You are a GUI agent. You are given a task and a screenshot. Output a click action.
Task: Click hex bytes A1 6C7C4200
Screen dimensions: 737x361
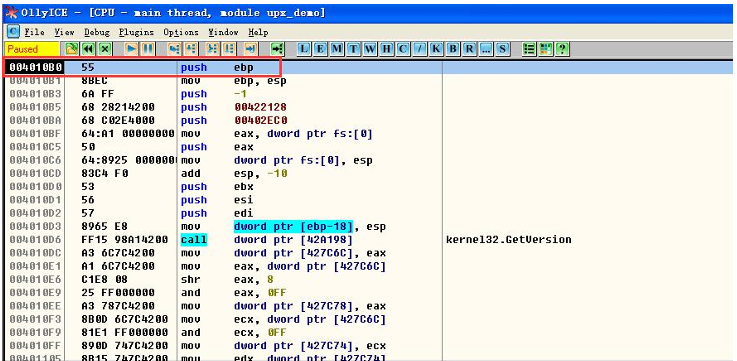pyautogui.click(x=119, y=266)
